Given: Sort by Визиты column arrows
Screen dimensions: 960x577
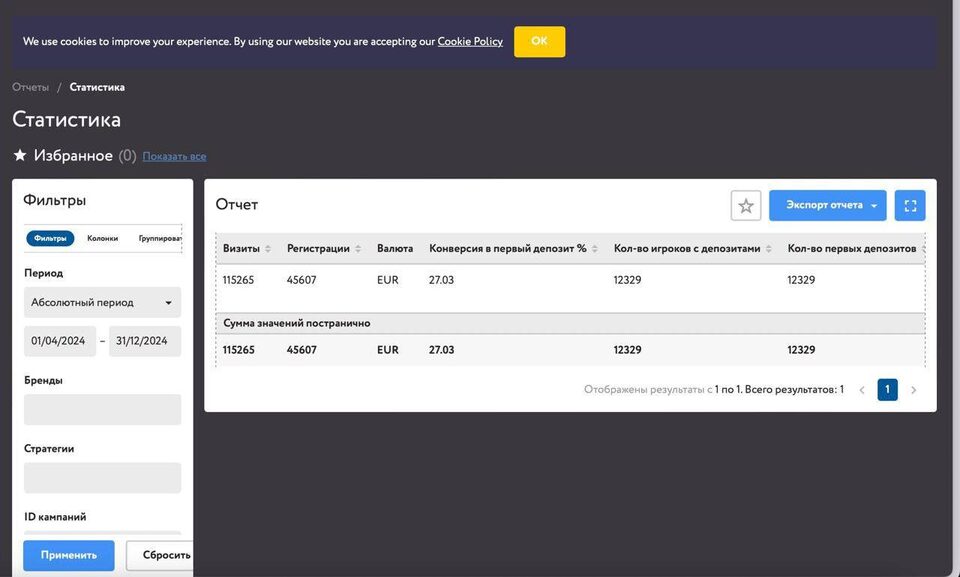Looking at the screenshot, I should pos(268,249).
